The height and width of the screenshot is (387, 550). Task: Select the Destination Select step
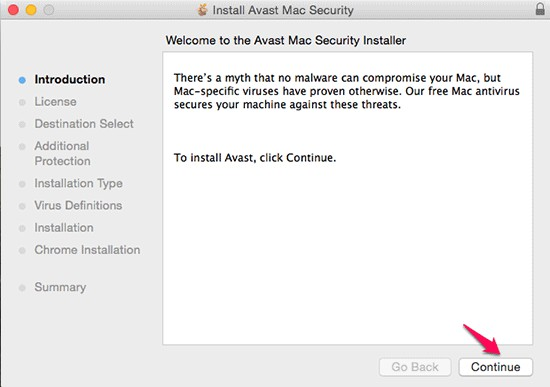pos(84,124)
